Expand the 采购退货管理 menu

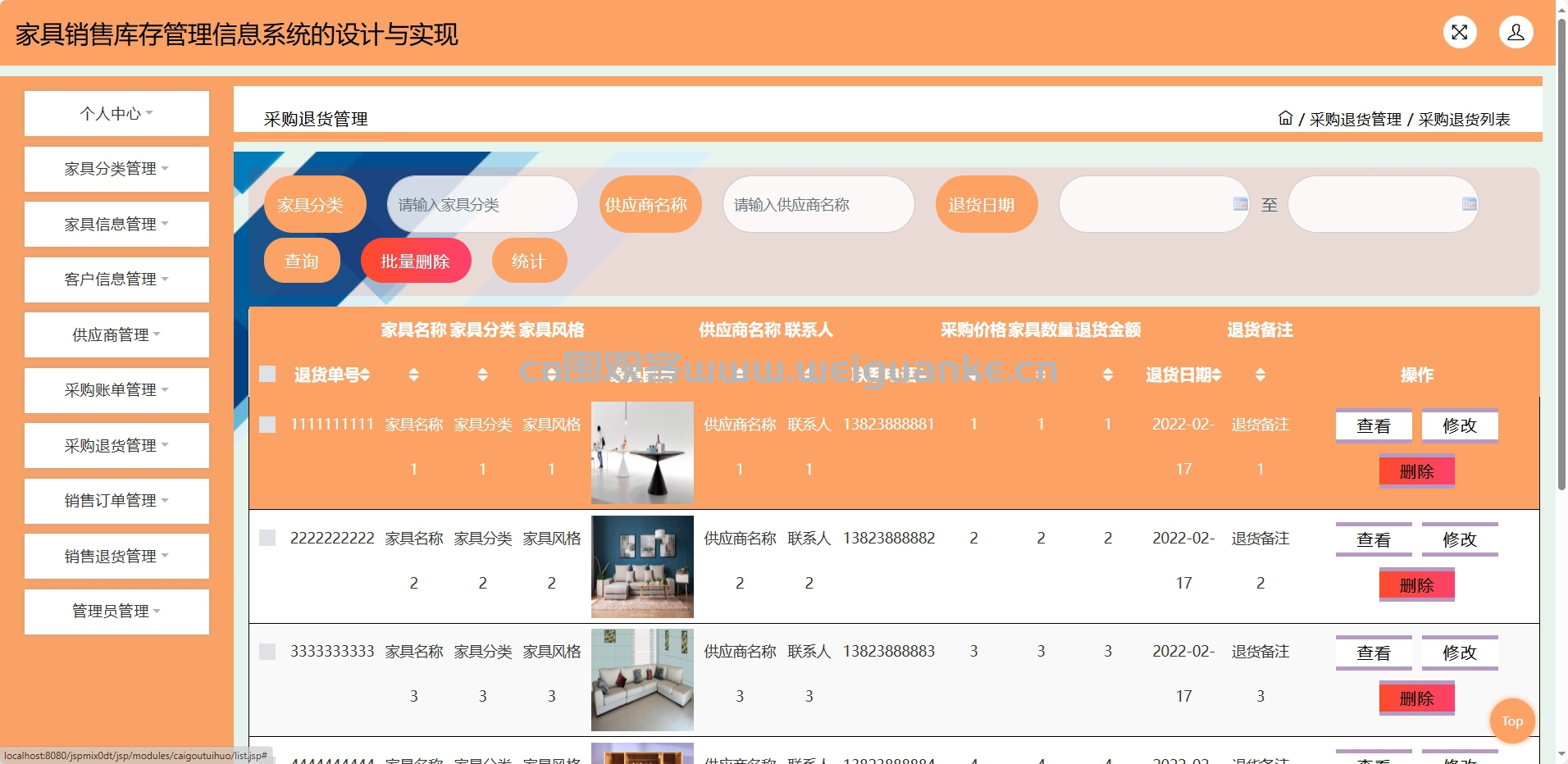click(116, 445)
